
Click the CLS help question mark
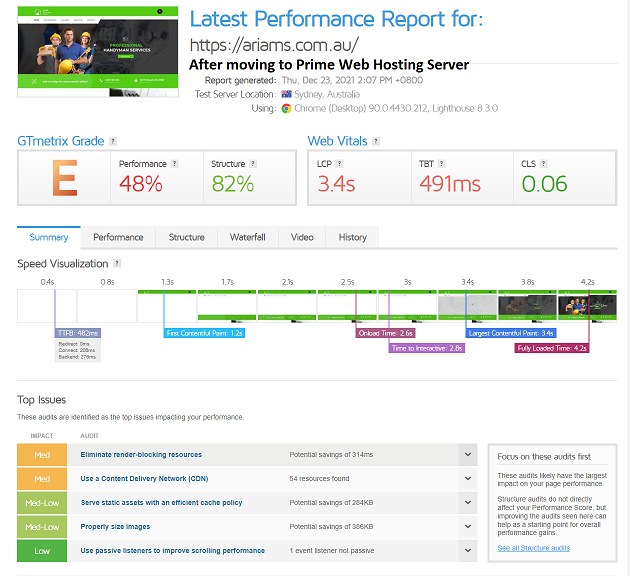544,164
